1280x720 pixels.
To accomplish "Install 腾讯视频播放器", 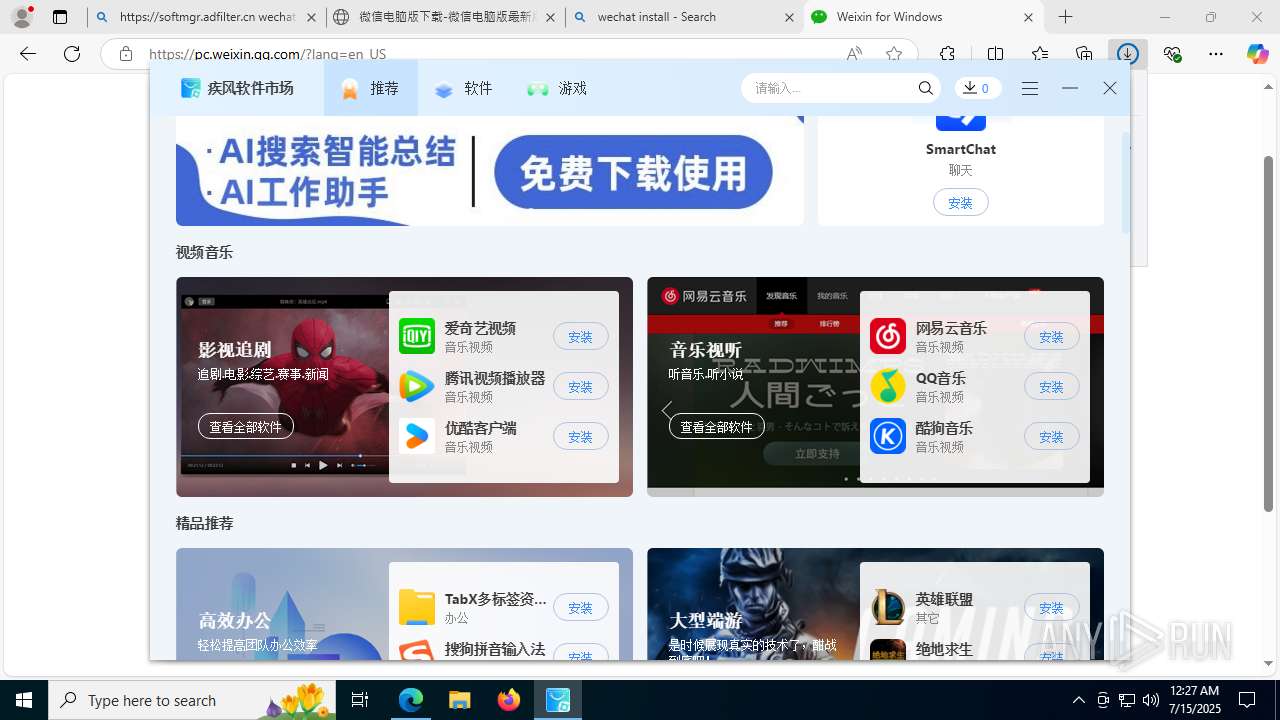I will point(581,387).
